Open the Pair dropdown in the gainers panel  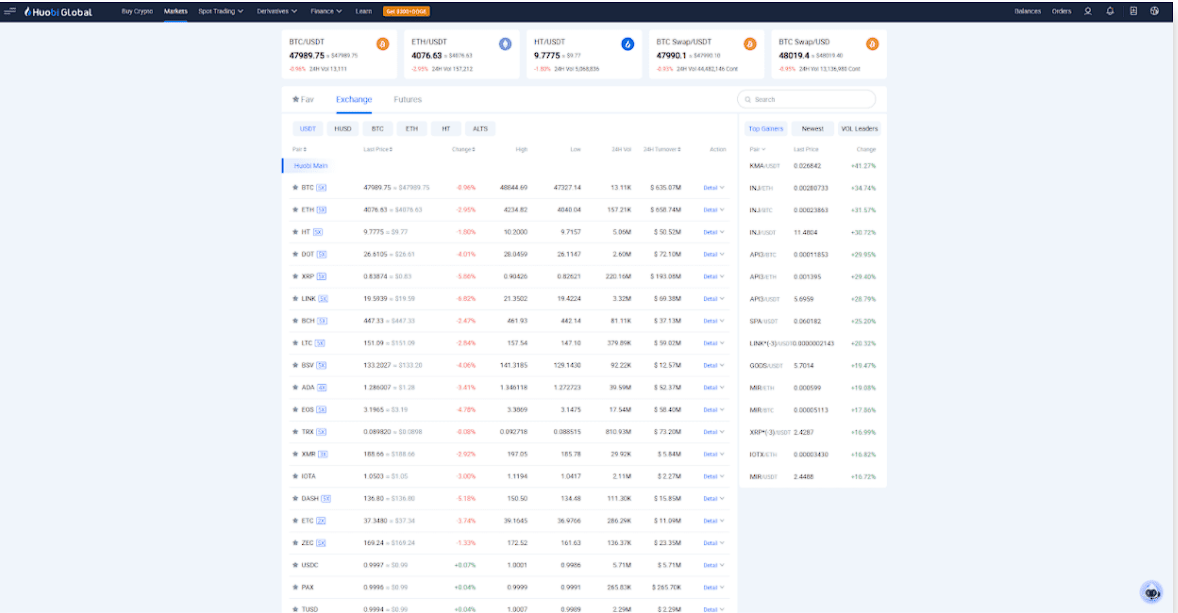coord(757,149)
